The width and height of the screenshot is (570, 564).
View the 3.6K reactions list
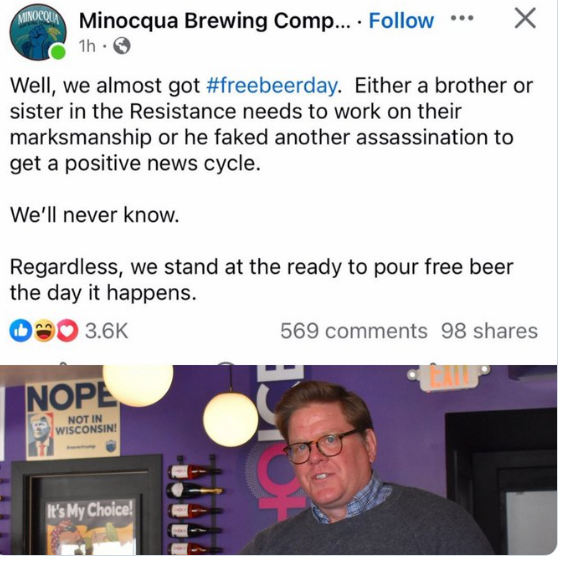[107, 331]
